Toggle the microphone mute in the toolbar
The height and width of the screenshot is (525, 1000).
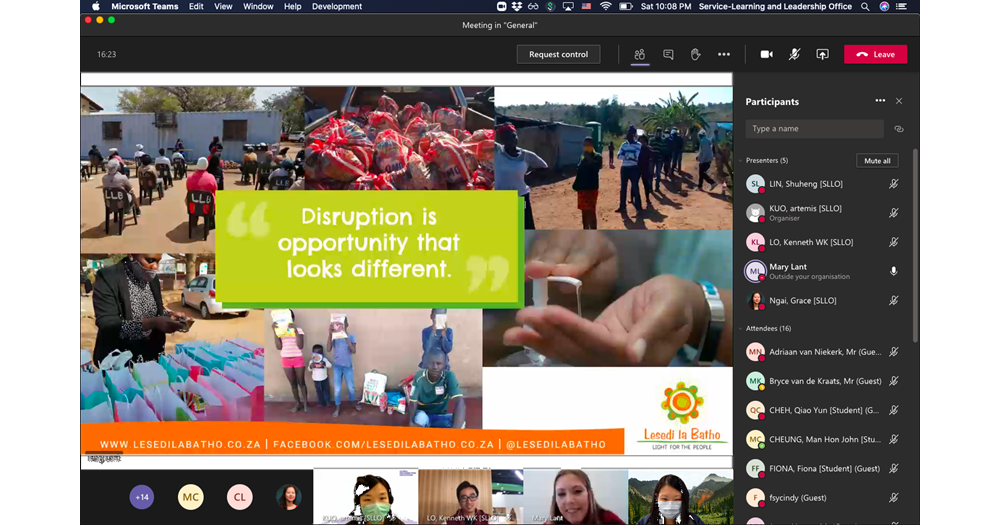[x=794, y=54]
